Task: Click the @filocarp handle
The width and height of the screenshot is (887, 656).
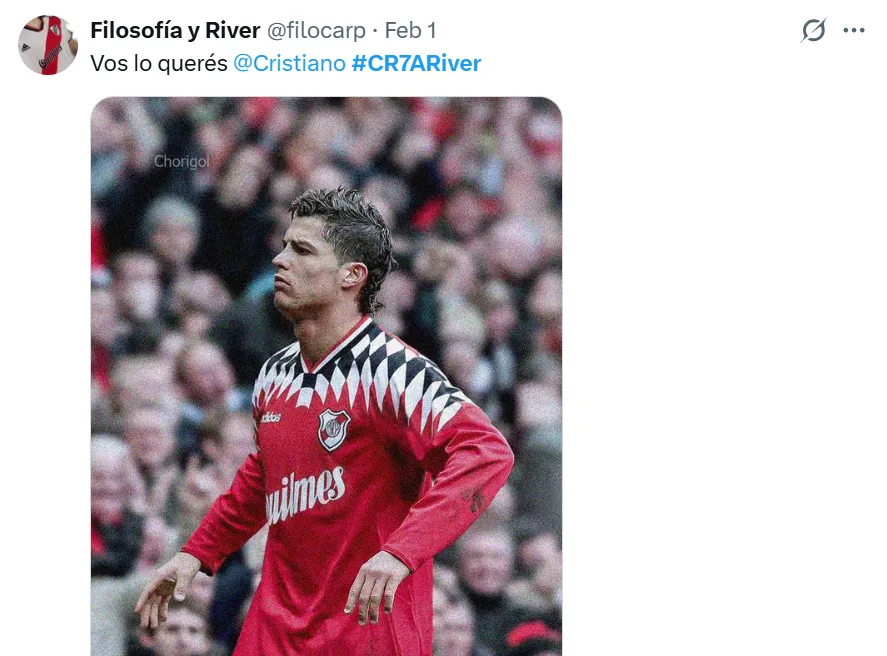Action: [x=316, y=31]
